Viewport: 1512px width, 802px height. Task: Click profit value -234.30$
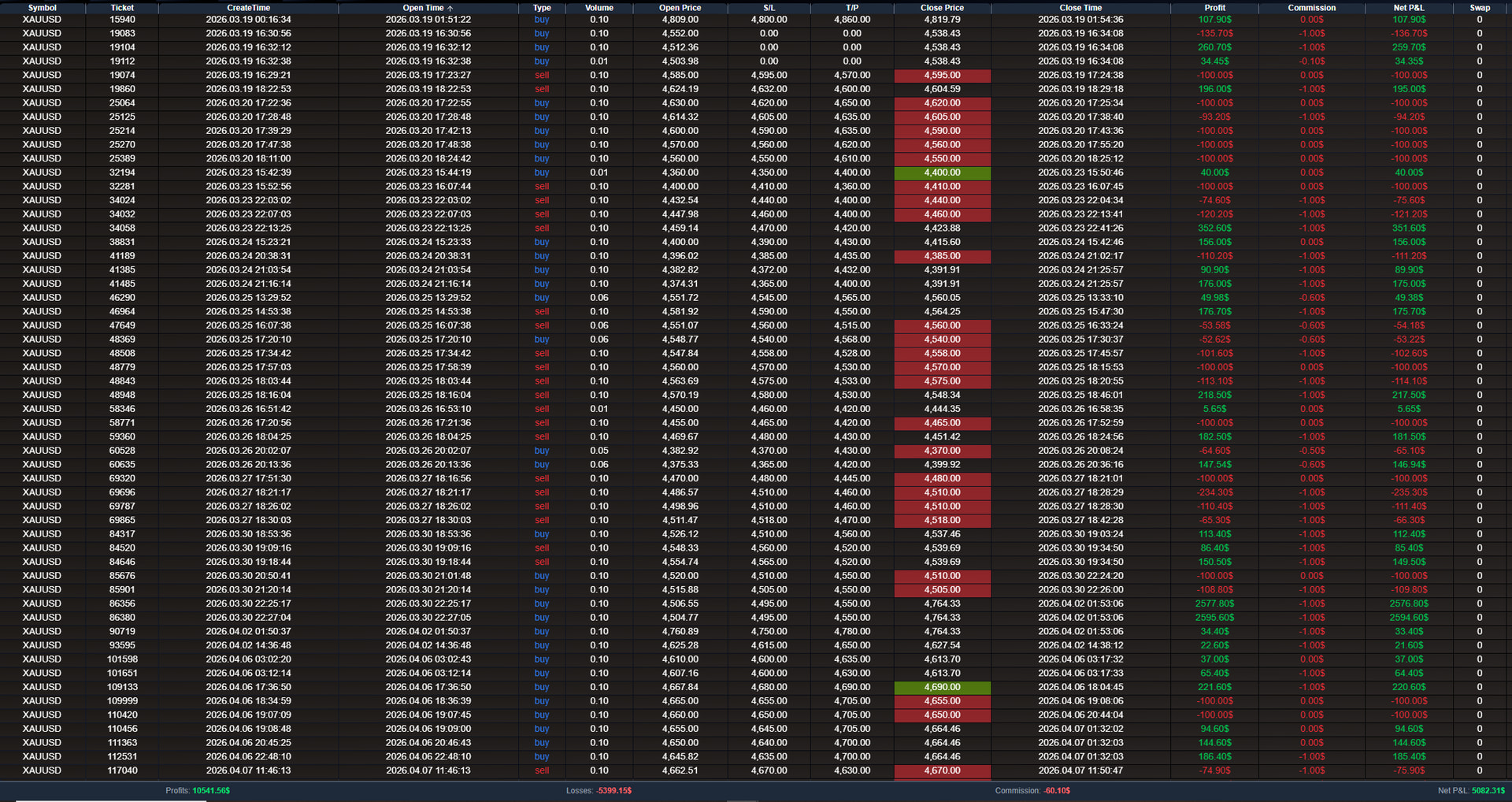pos(1215,492)
